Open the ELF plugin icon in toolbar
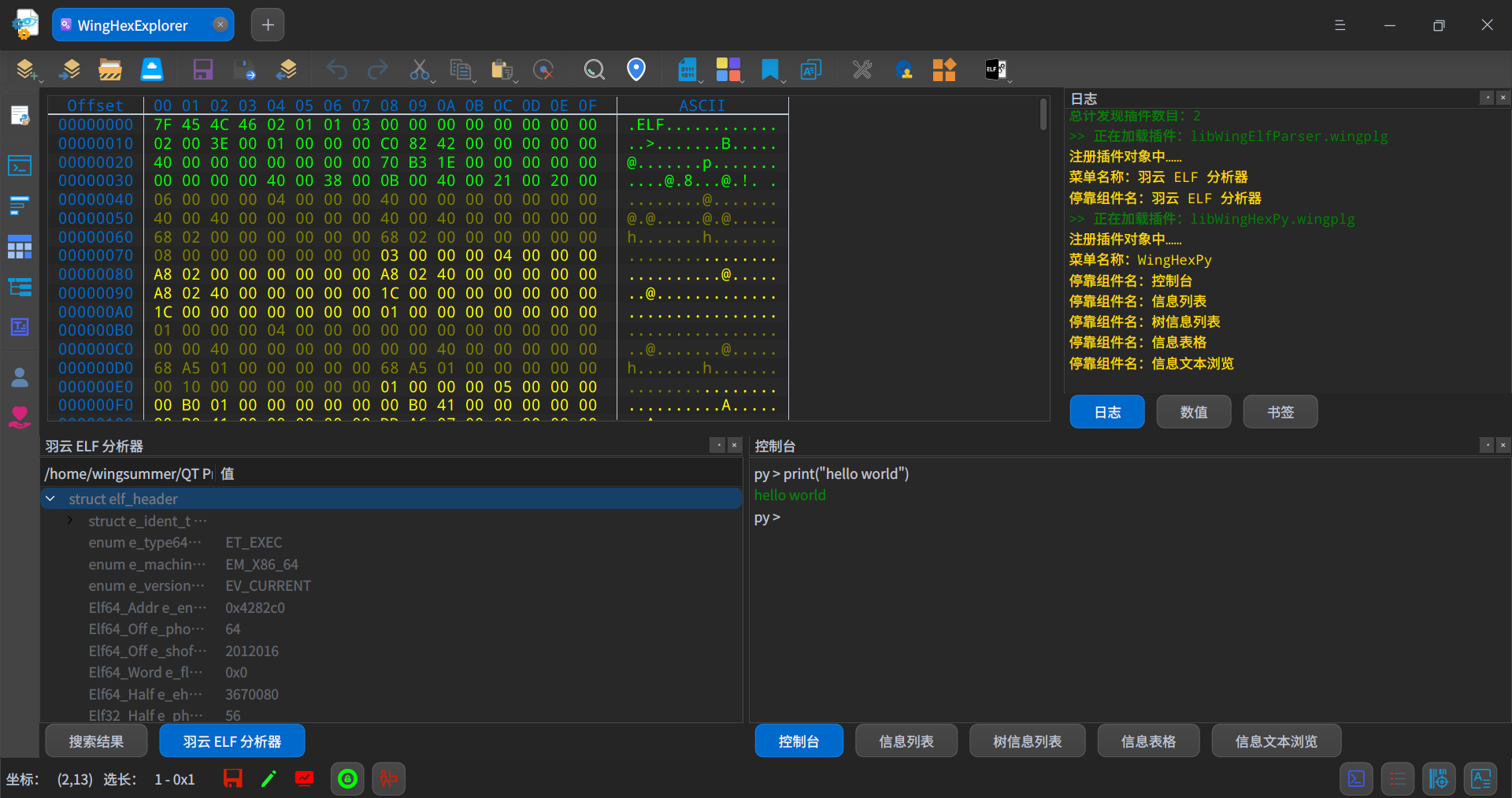The image size is (1512, 798). point(995,70)
